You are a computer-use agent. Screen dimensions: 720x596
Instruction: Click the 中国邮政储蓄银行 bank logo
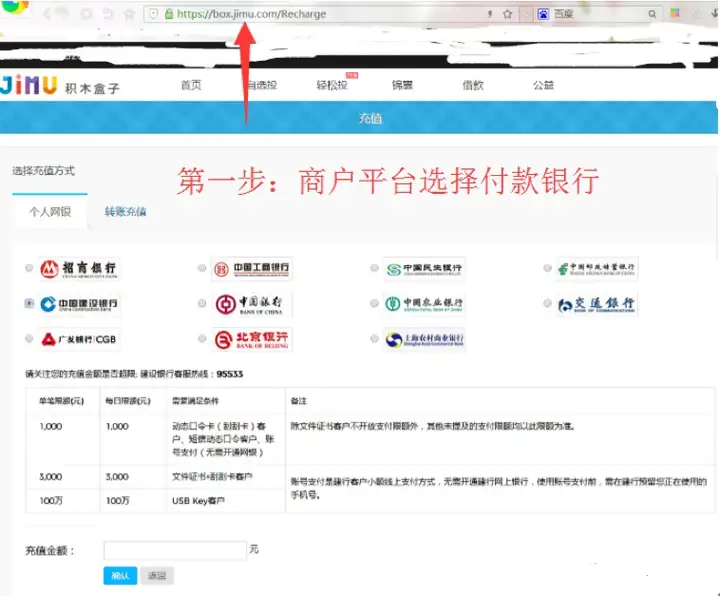tap(597, 269)
